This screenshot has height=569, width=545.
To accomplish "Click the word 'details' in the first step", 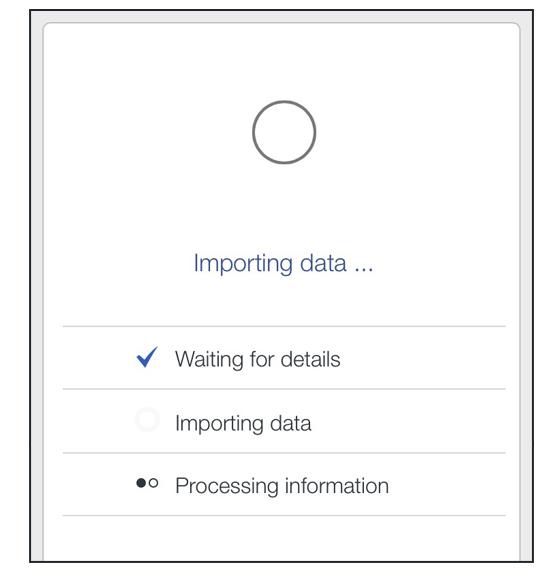I will click(311, 359).
